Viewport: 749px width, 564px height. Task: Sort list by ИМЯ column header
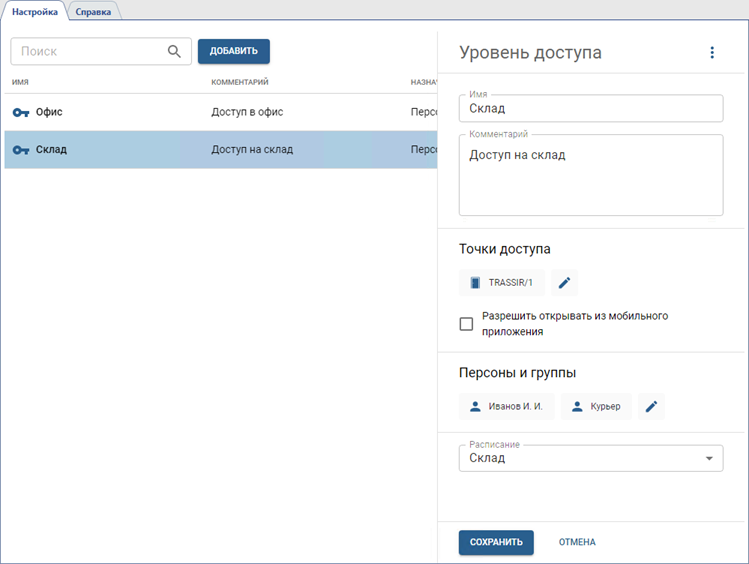(20, 82)
